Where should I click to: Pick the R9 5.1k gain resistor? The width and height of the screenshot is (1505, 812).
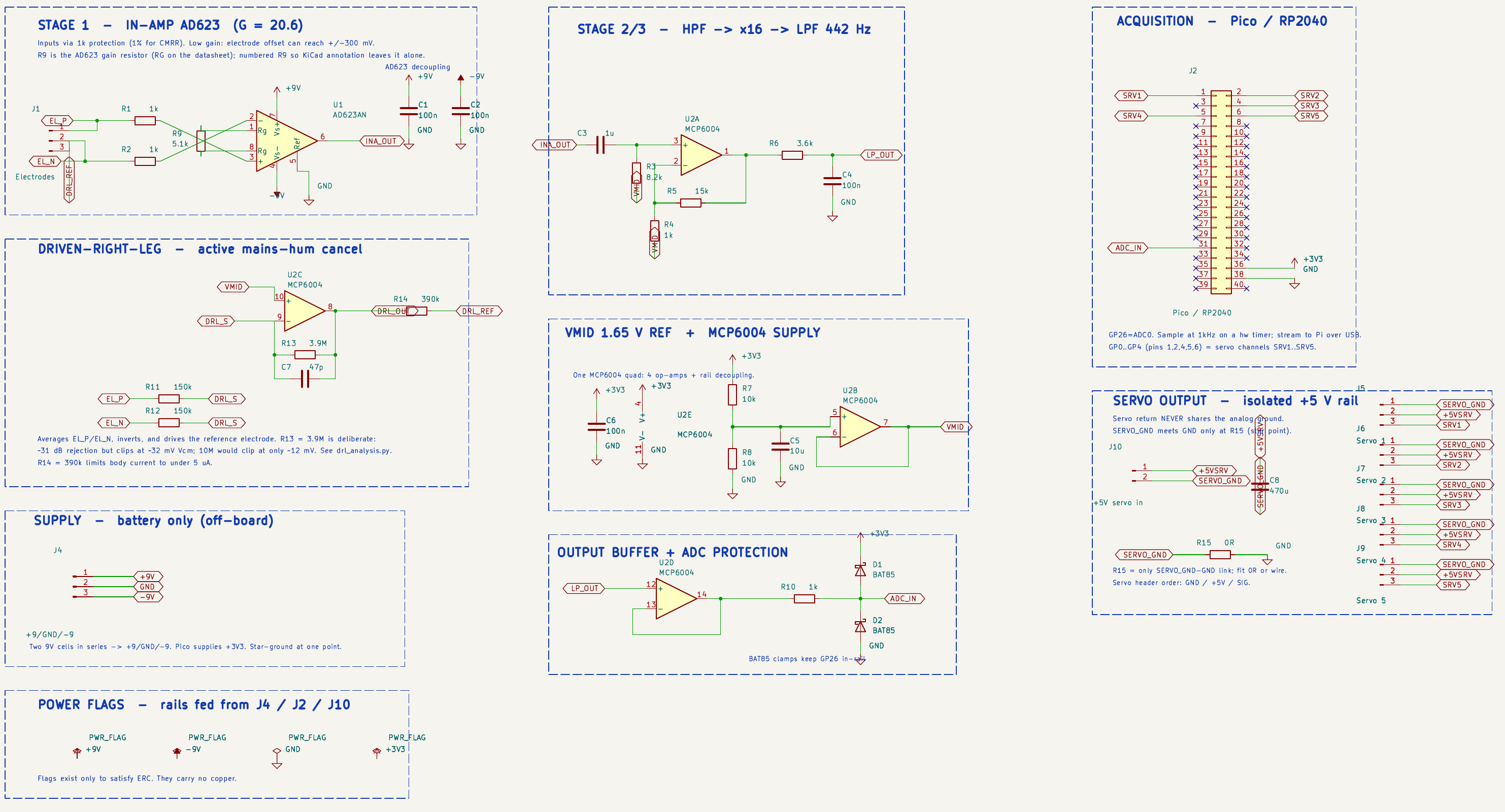[x=201, y=141]
